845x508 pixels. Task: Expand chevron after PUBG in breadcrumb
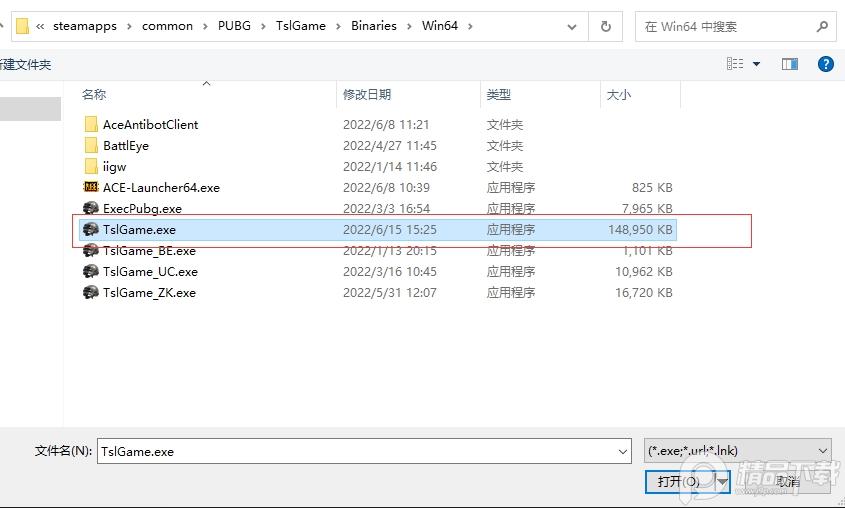(263, 26)
